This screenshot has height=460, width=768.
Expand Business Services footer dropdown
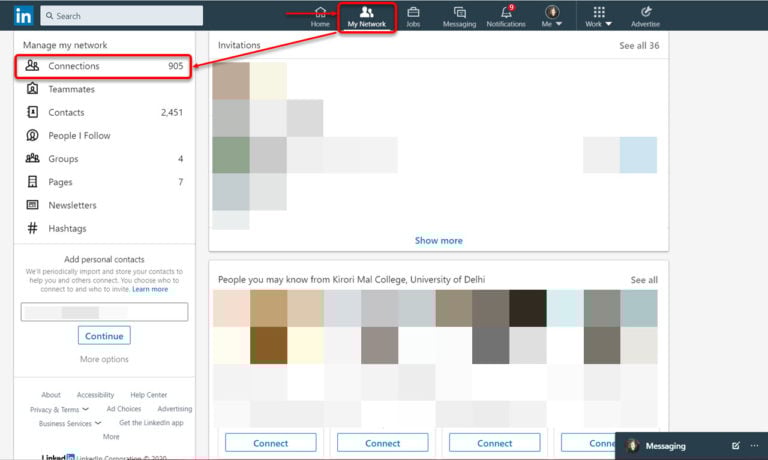(x=98, y=423)
